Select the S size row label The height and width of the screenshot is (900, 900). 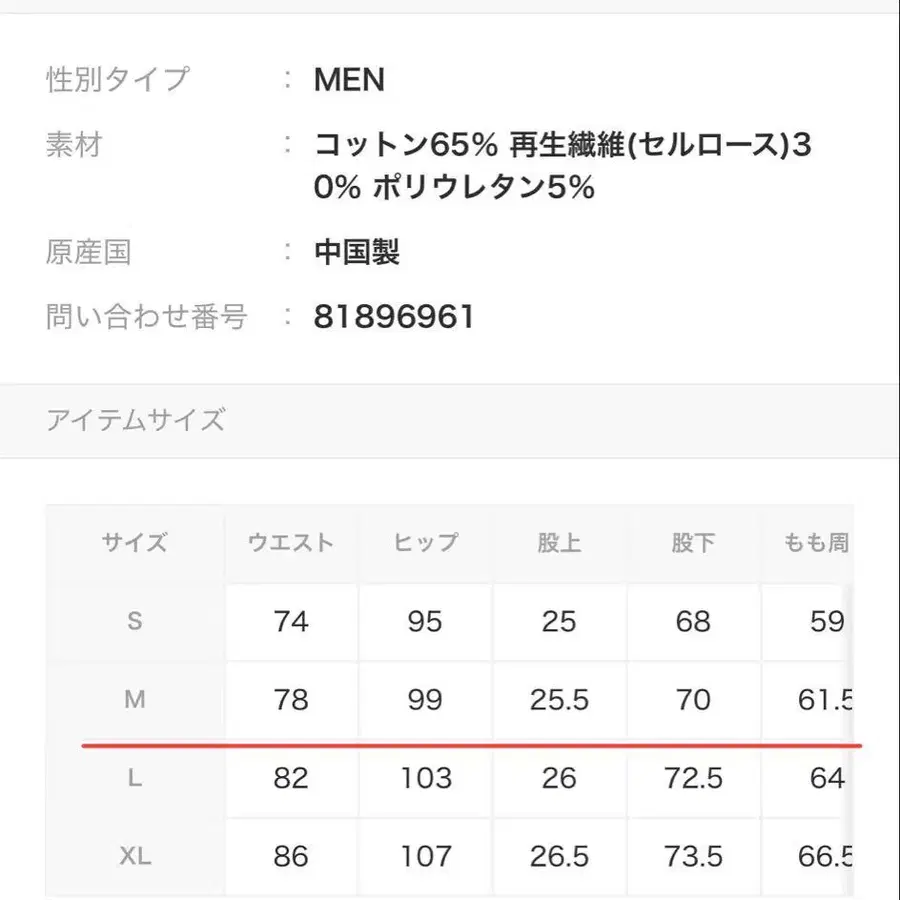pyautogui.click(x=135, y=621)
